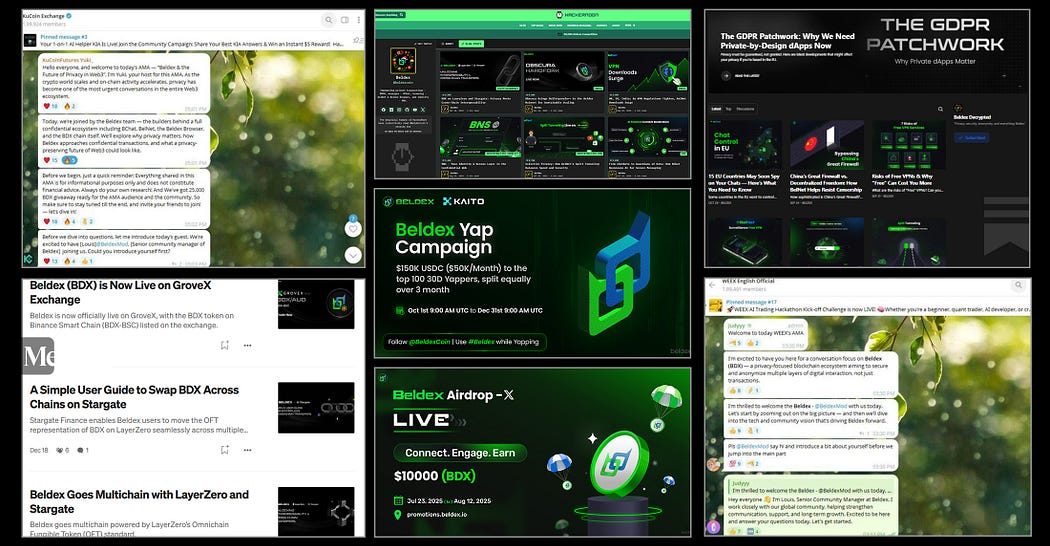Open Chat Control in EU article thumbnail
1050x546 pixels.
click(745, 145)
